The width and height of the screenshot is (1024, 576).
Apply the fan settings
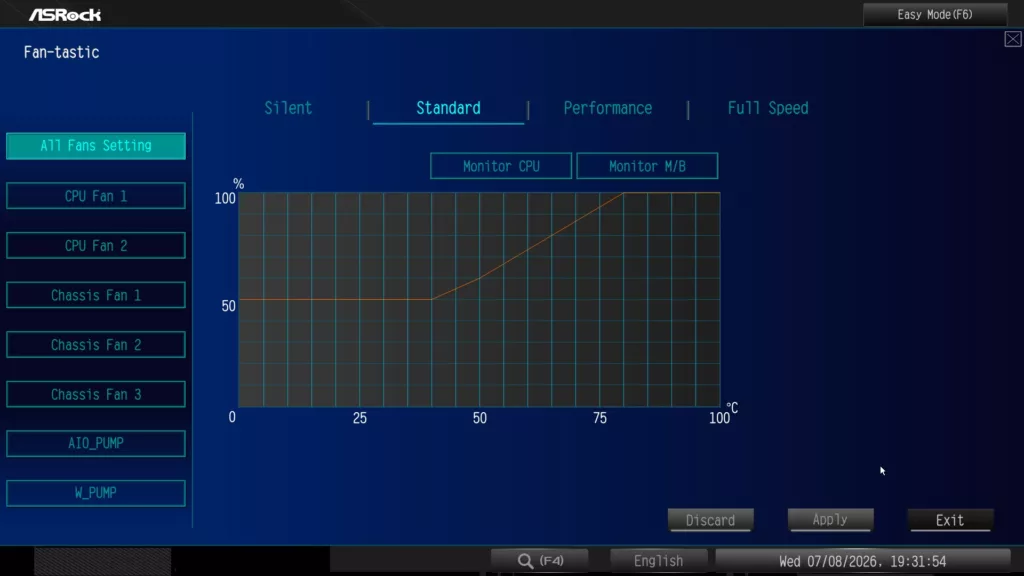click(831, 520)
